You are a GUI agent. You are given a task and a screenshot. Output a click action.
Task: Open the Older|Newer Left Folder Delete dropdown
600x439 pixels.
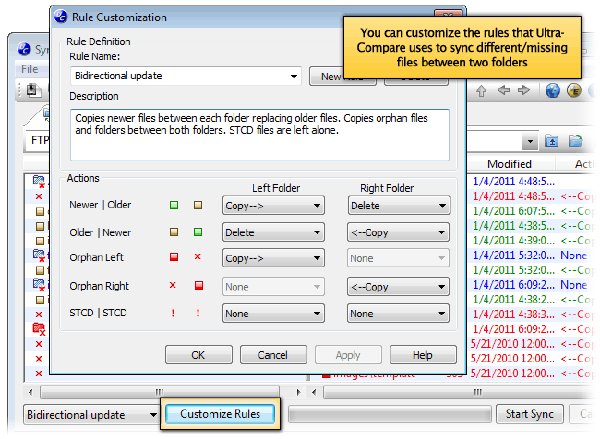click(273, 232)
